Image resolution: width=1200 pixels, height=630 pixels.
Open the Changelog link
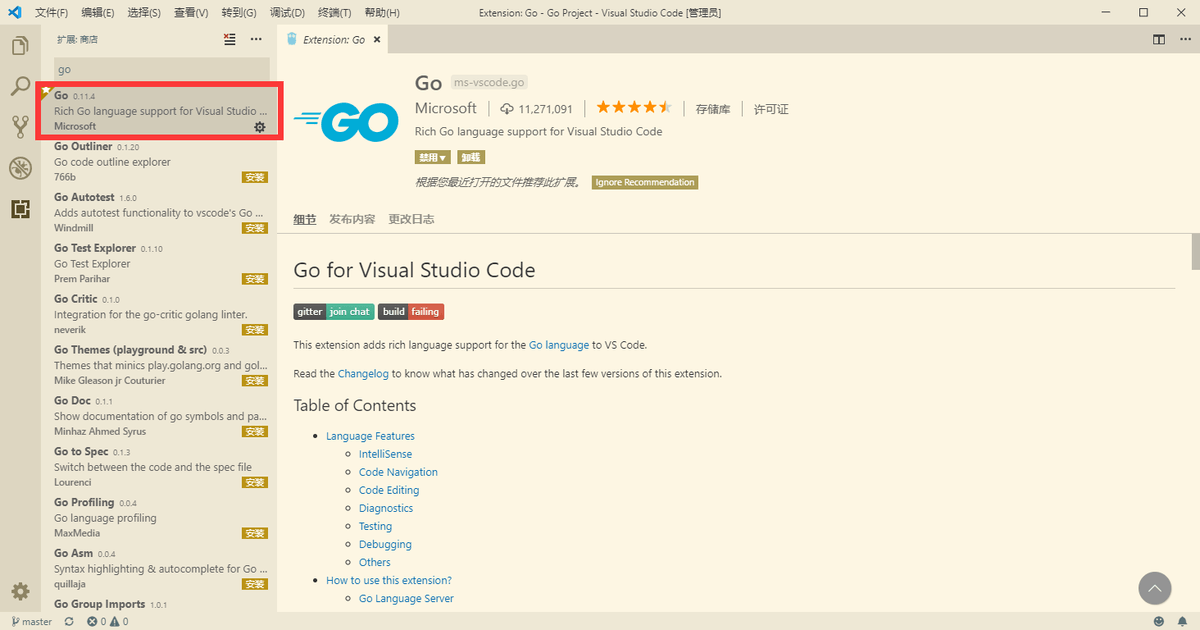362,373
